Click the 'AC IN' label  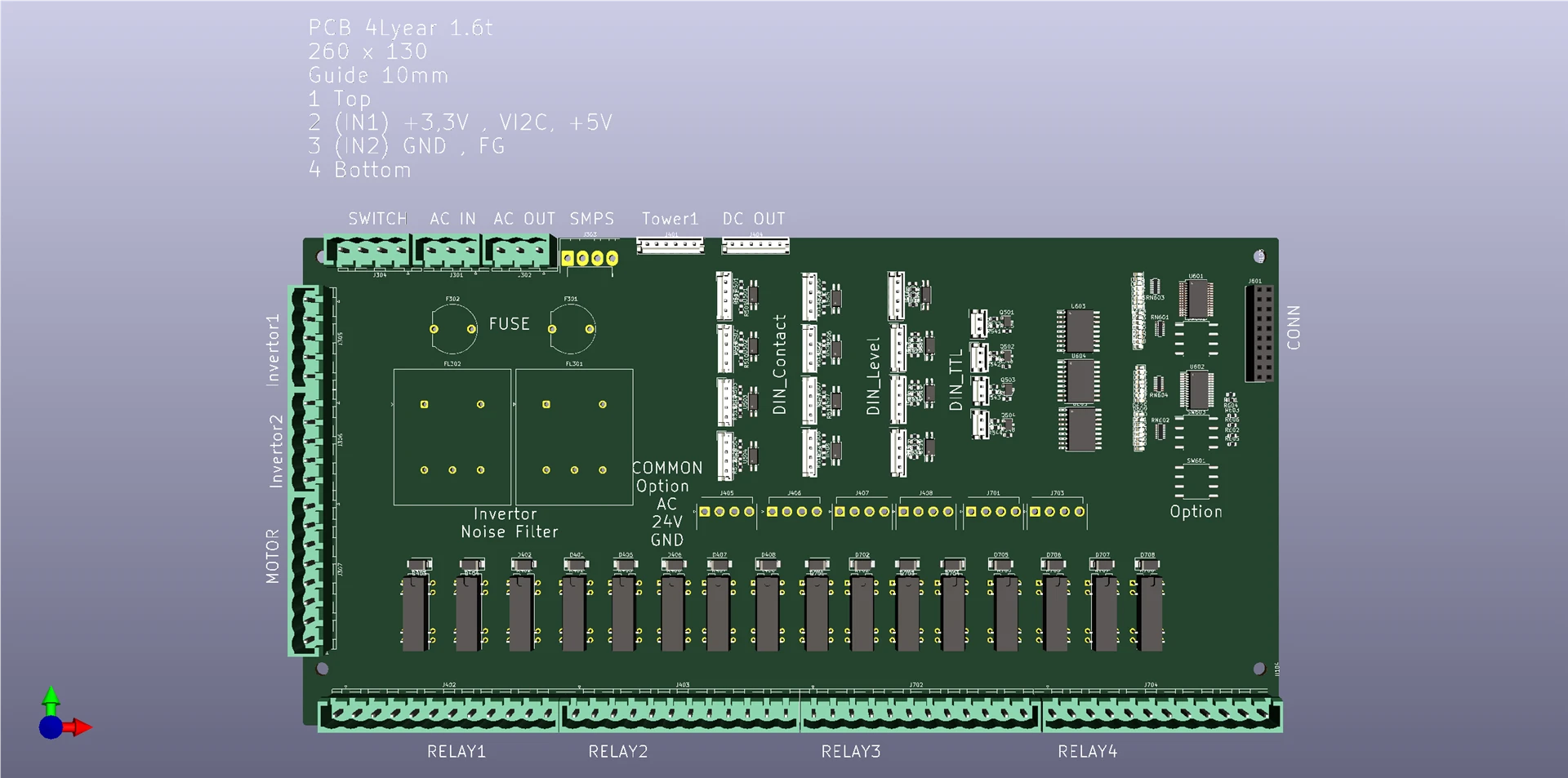pos(452,219)
